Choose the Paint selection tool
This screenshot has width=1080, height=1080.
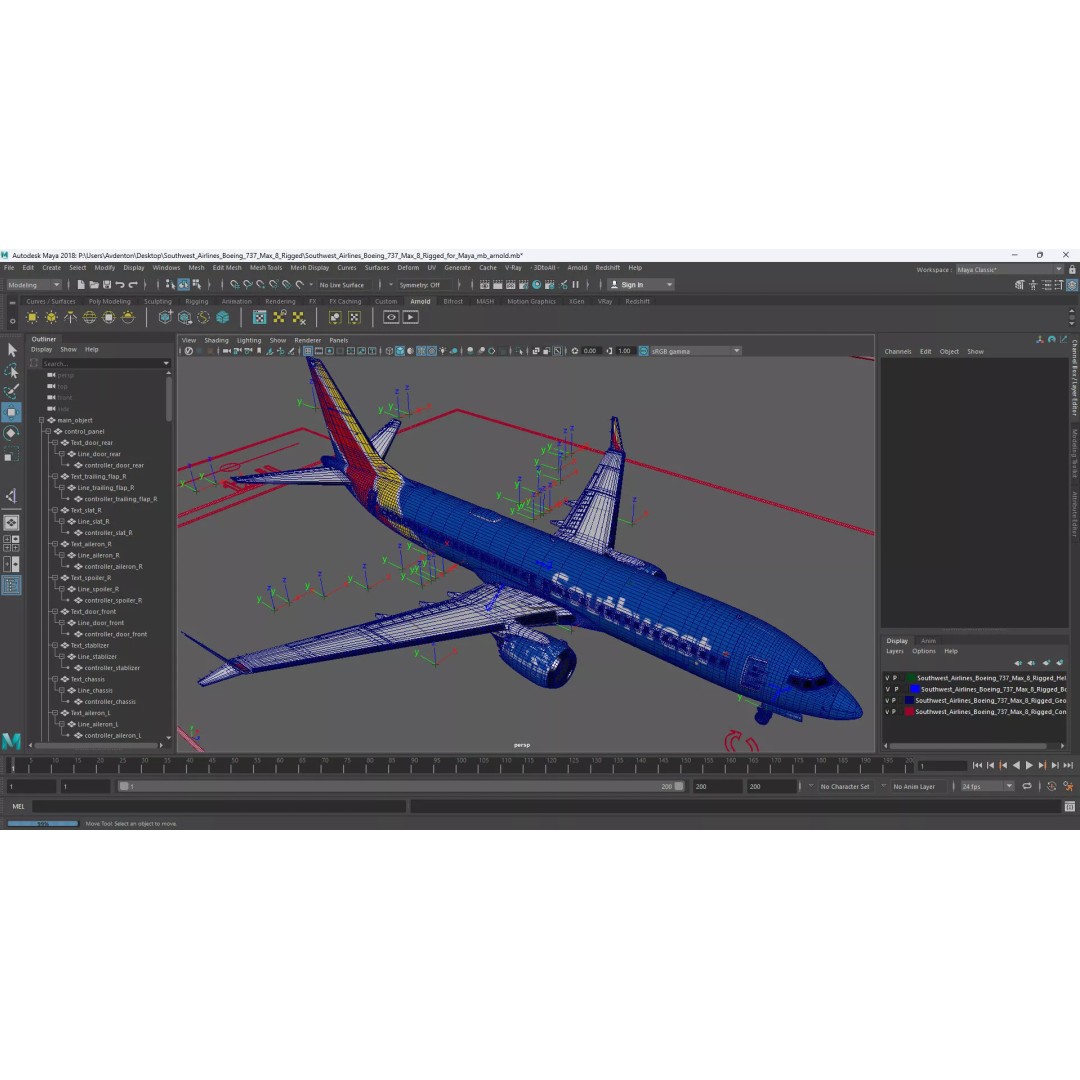click(x=12, y=392)
